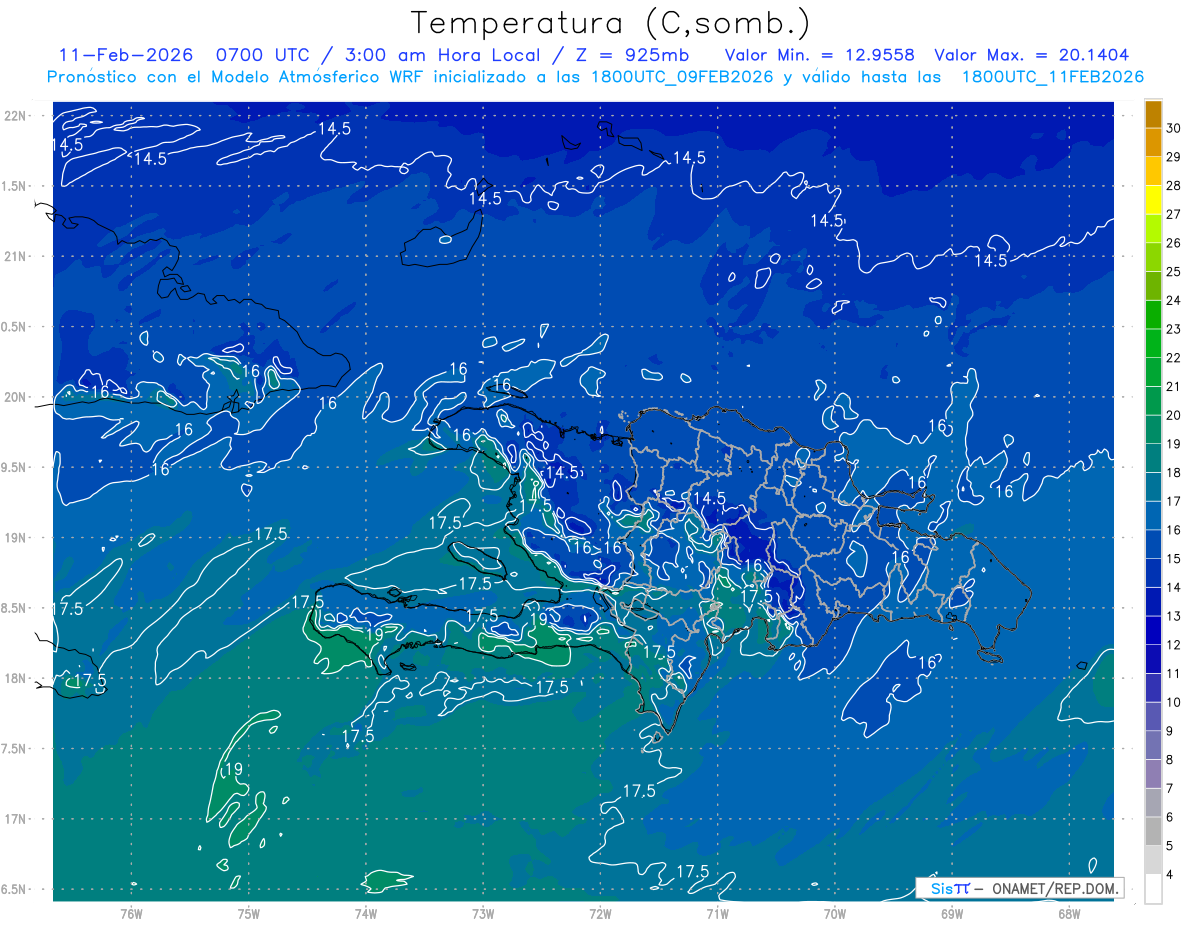Click the '1800UTC_11FEB2026' valid-until text

tap(1052, 77)
